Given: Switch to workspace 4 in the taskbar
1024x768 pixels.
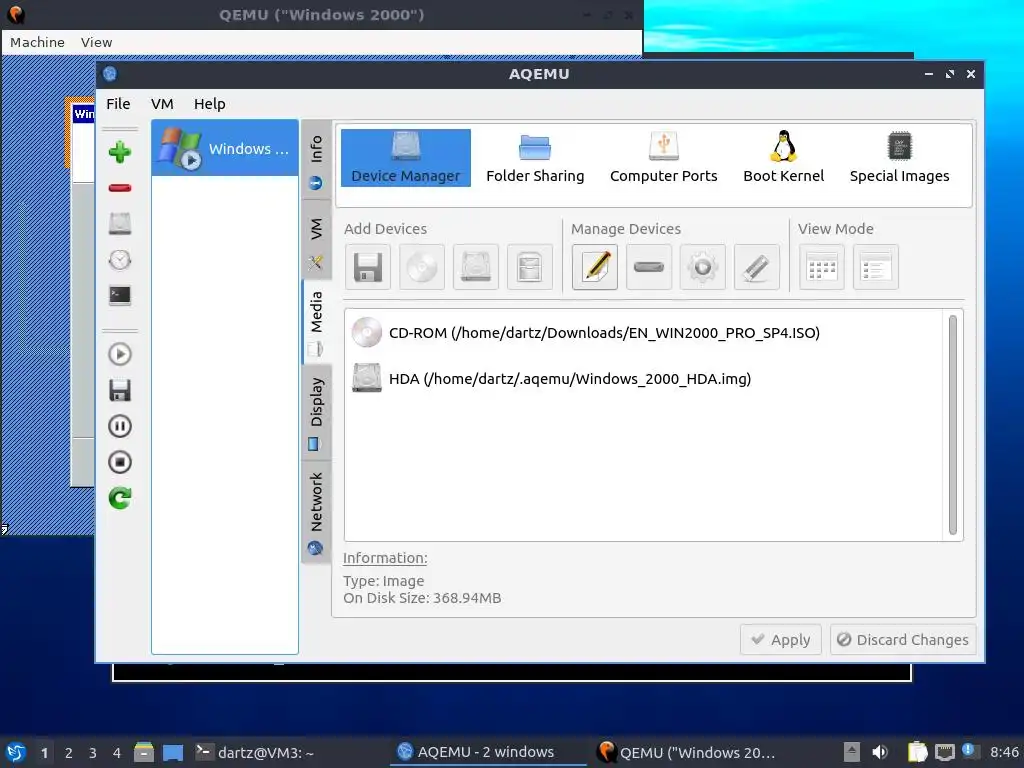Looking at the screenshot, I should tap(116, 753).
